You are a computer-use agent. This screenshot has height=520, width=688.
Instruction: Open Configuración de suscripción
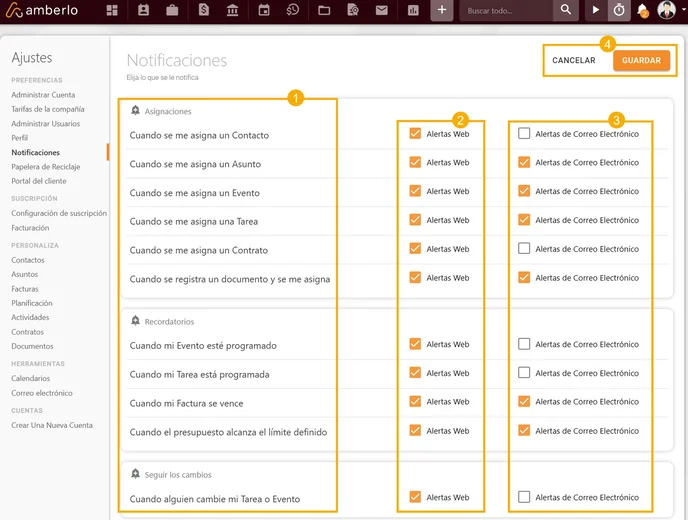59,213
